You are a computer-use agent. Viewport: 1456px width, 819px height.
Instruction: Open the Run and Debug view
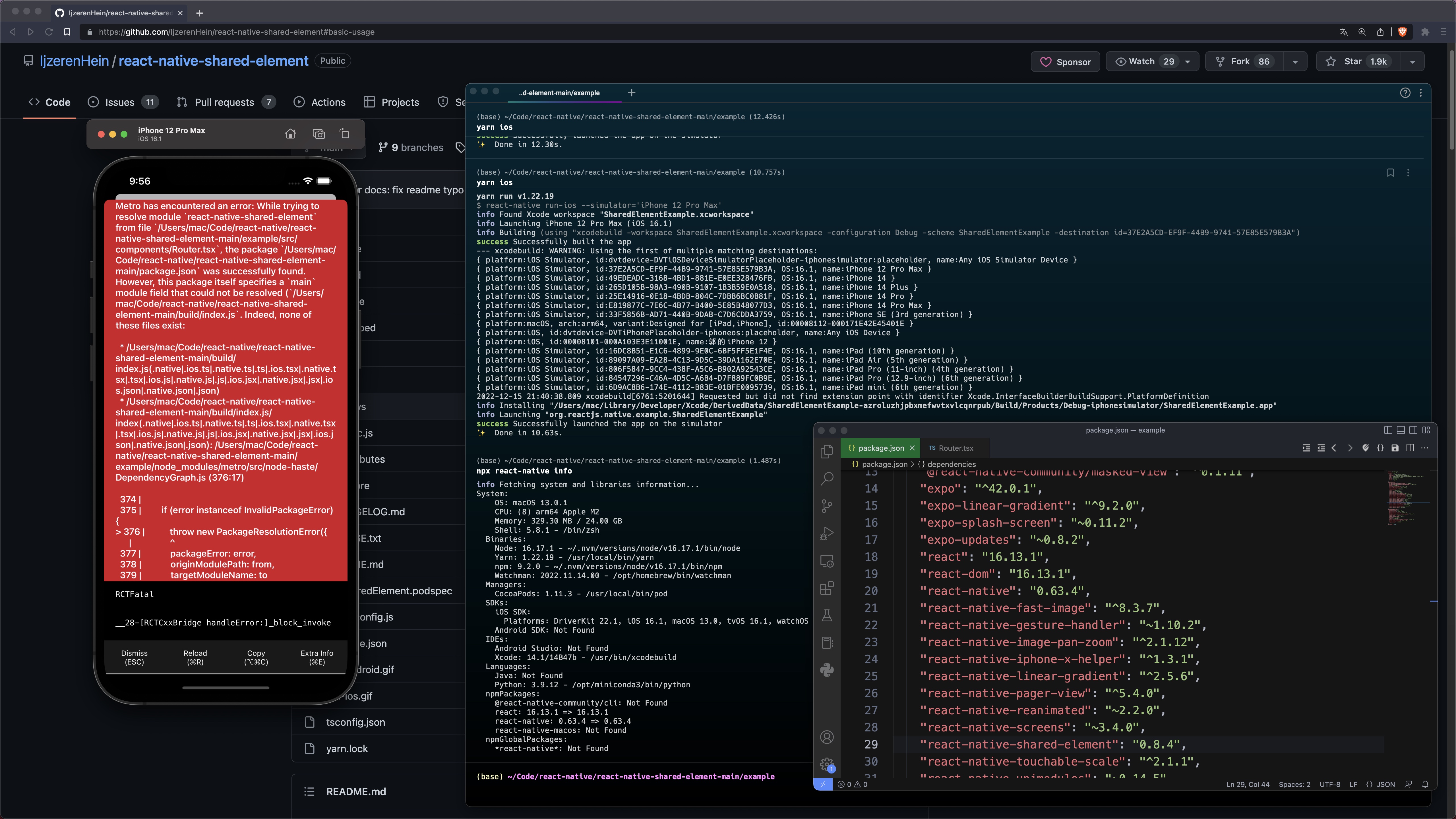click(827, 533)
